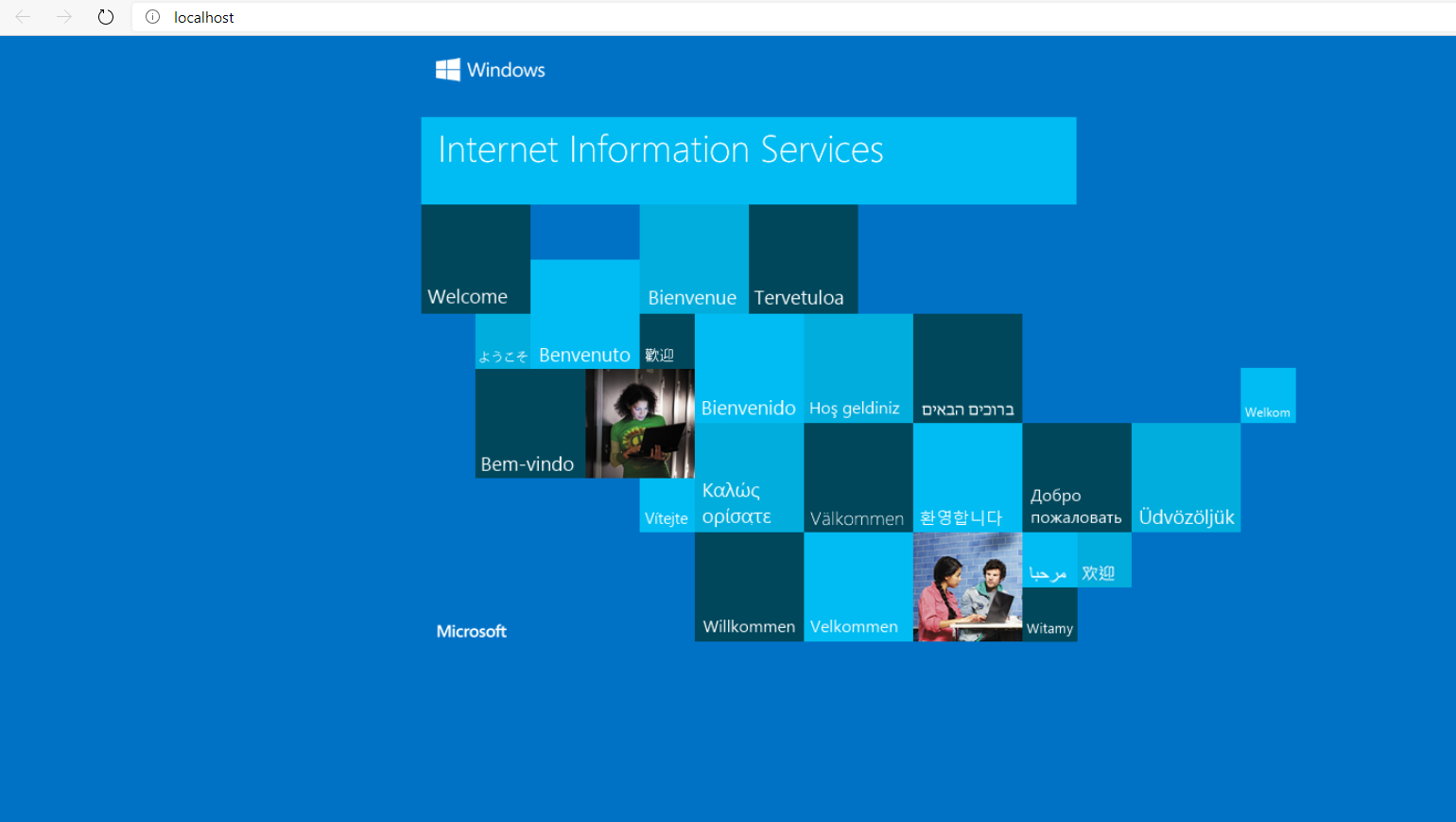Click the Windows text label

(506, 70)
